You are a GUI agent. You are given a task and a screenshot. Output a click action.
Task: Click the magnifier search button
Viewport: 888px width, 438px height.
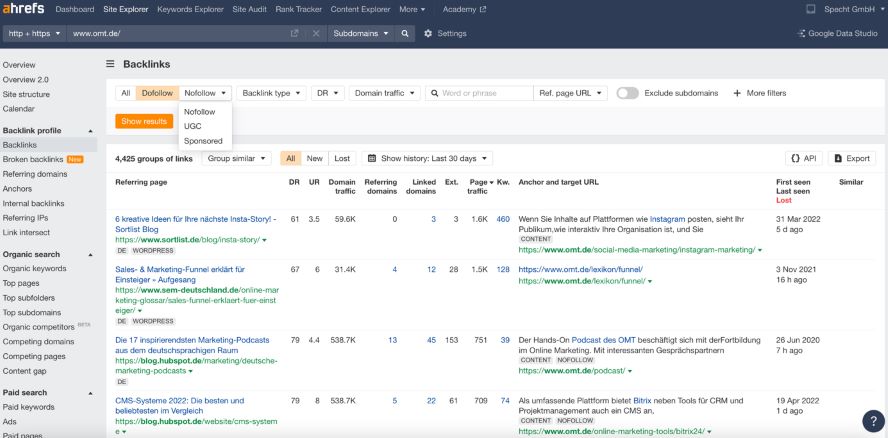(x=405, y=33)
